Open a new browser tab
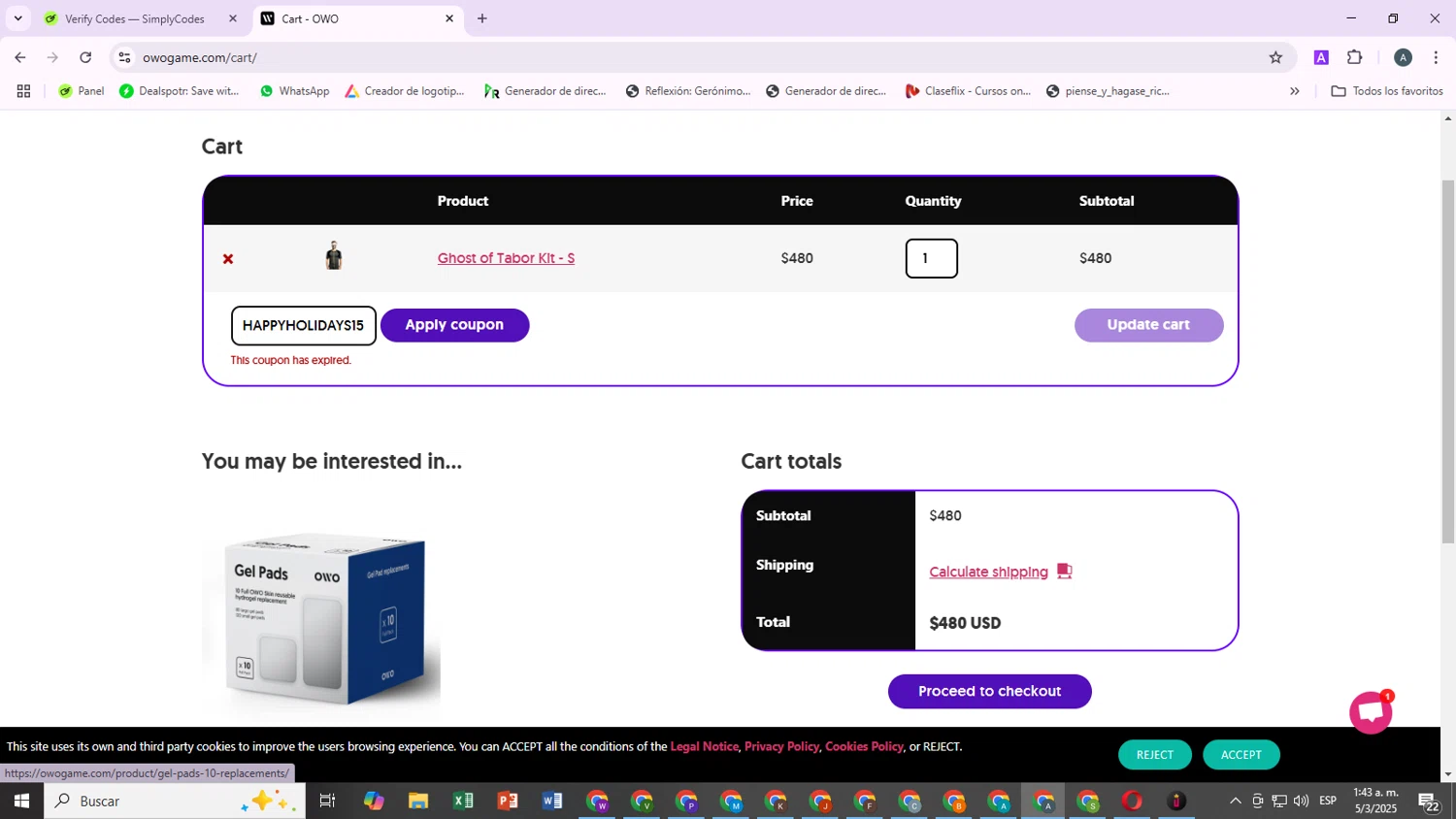Screen dimensions: 1456x819 pos(482,18)
